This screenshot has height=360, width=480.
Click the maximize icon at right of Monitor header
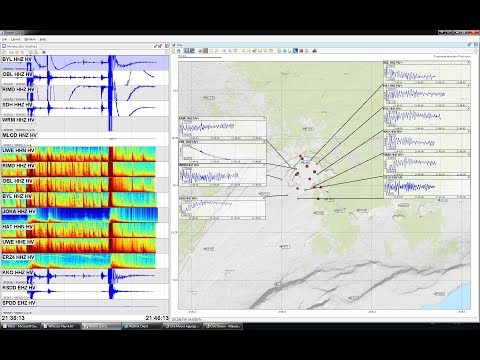coord(167,46)
